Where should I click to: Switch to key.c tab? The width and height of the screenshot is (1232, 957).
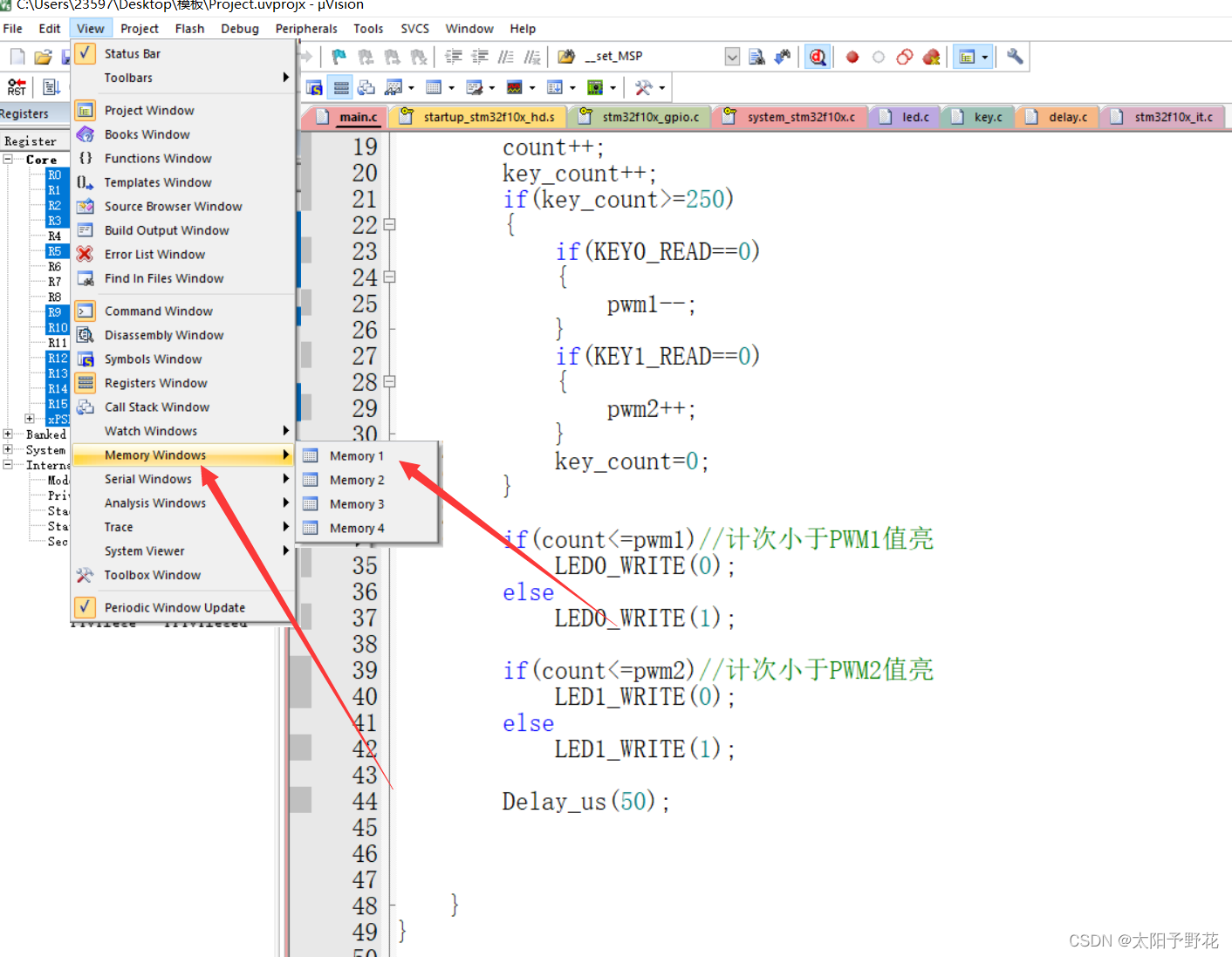pos(978,117)
